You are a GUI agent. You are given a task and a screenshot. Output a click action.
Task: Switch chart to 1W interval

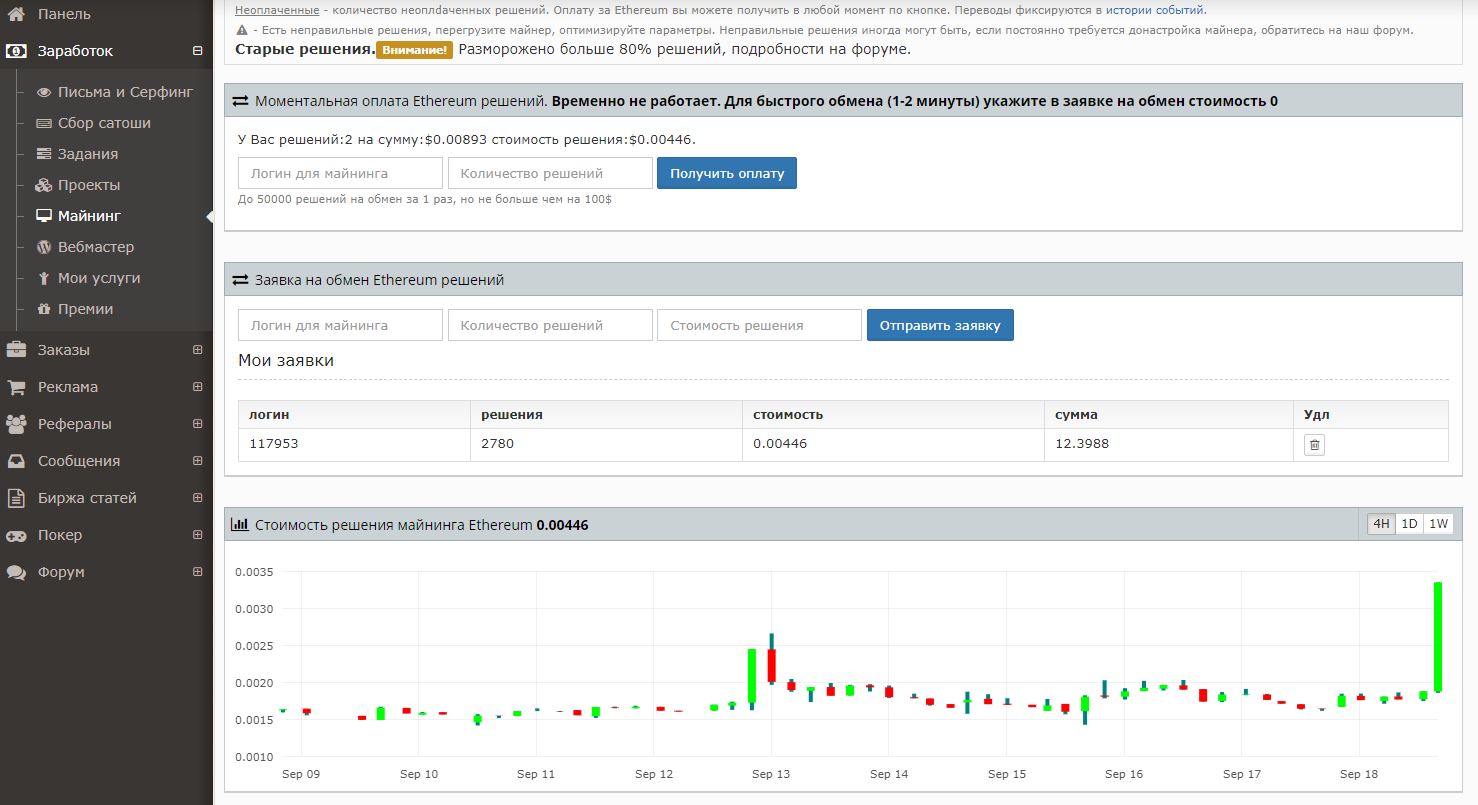pyautogui.click(x=1438, y=524)
